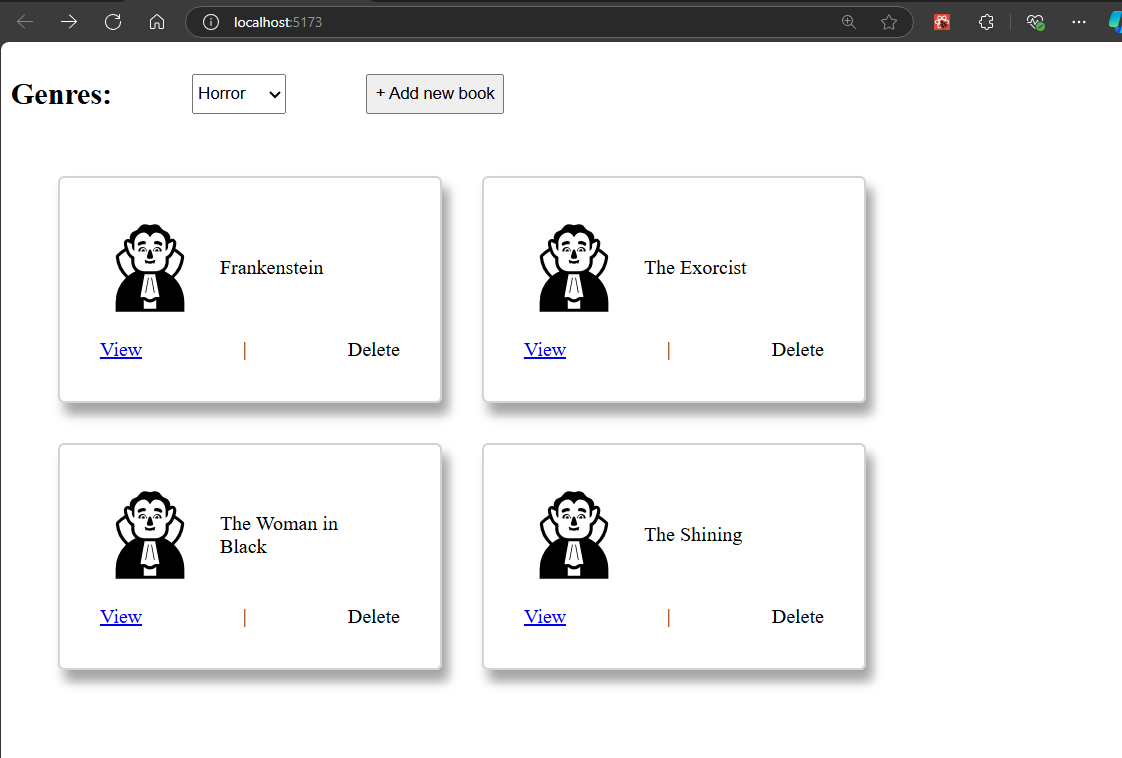
Task: Click the vampire icon on Woman in Black card
Action: point(150,535)
